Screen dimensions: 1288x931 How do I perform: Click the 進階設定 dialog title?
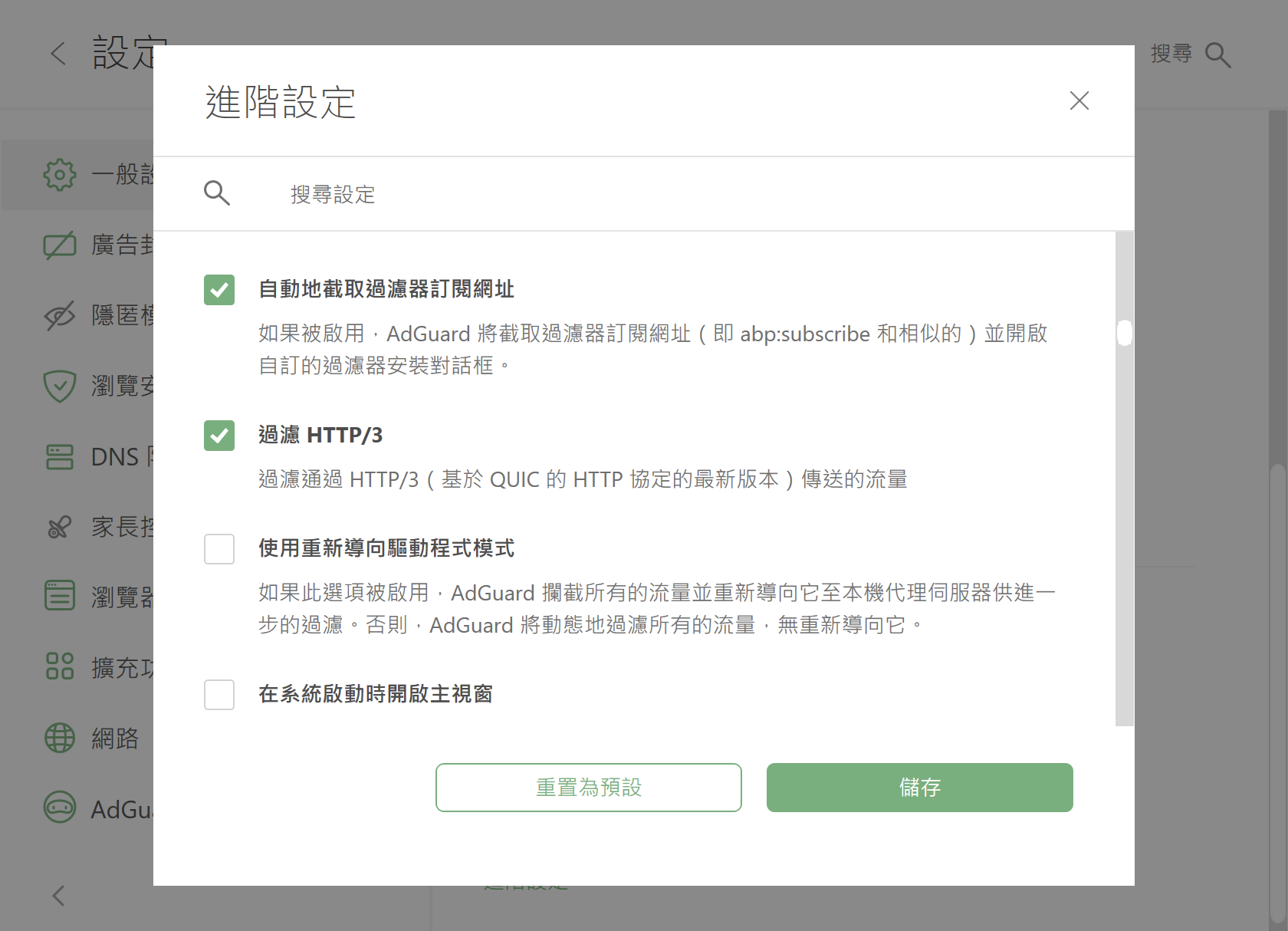[x=281, y=102]
